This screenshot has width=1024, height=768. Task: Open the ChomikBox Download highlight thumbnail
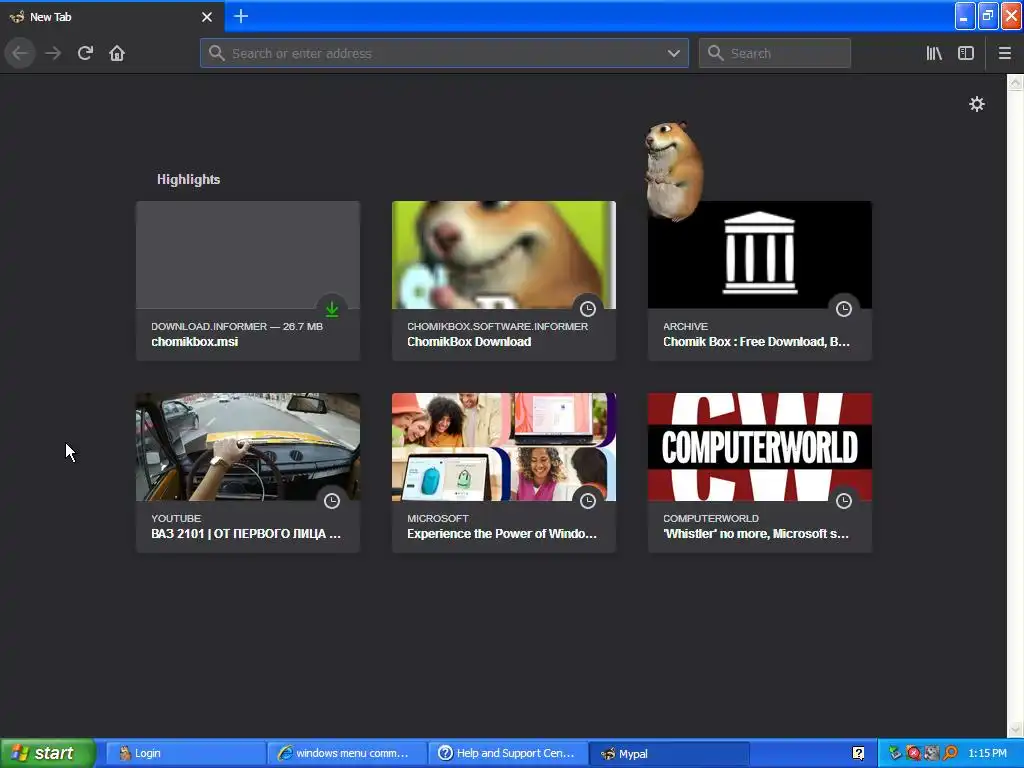[x=504, y=255]
